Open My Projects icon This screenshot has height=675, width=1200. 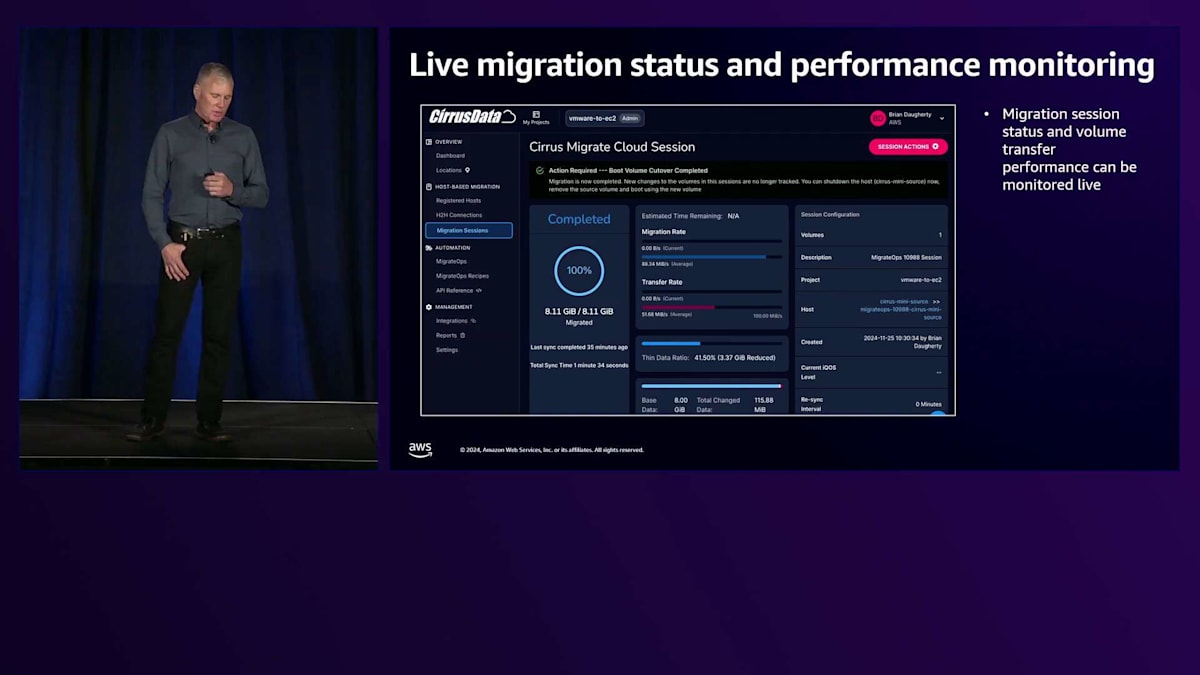click(536, 114)
